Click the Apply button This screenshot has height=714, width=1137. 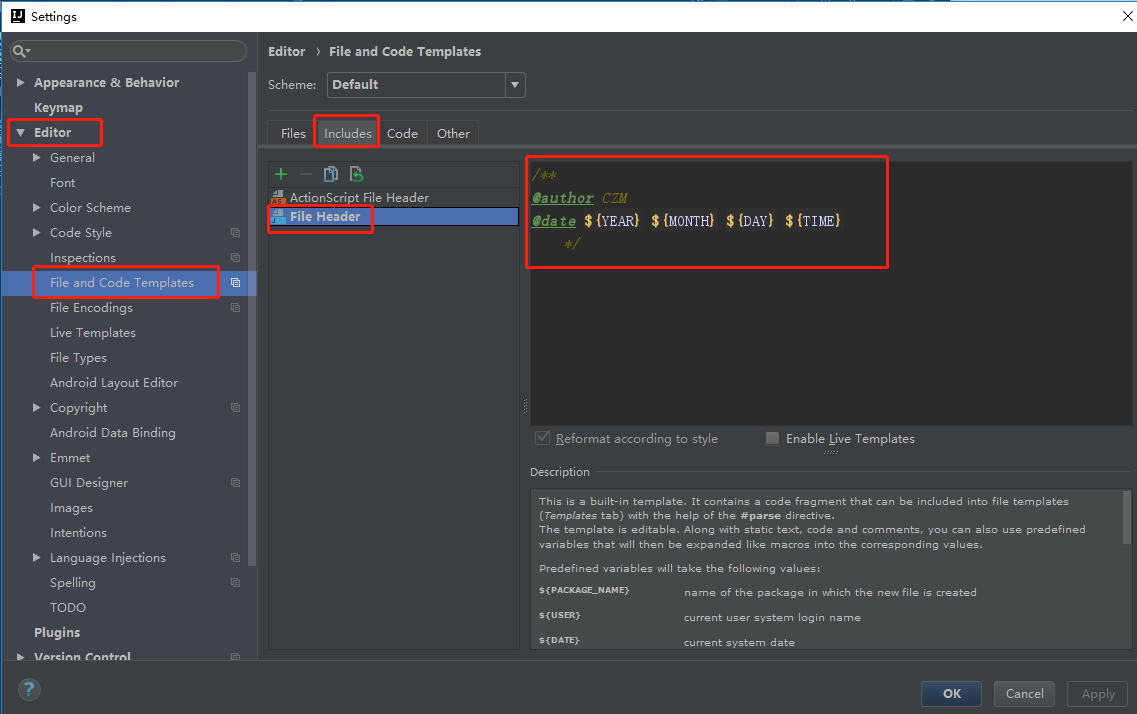[x=1098, y=694]
